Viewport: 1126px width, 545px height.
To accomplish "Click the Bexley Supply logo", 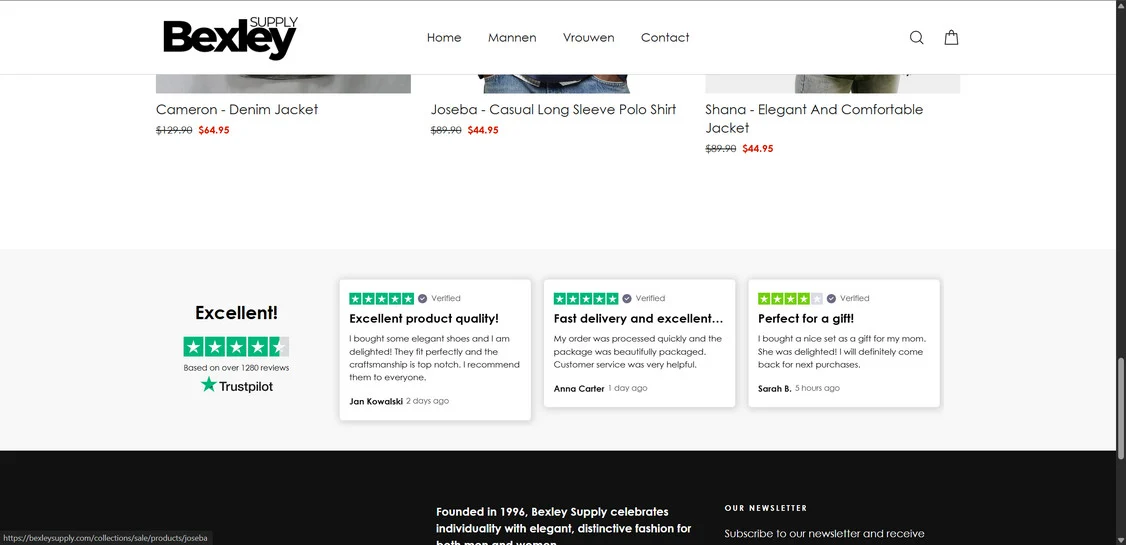I will [231, 38].
